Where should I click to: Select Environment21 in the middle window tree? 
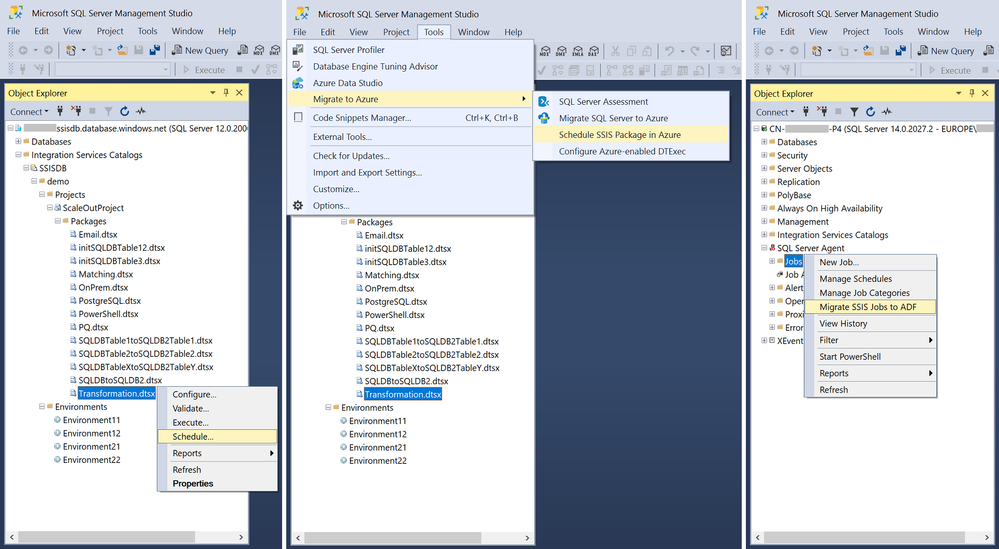coord(378,447)
